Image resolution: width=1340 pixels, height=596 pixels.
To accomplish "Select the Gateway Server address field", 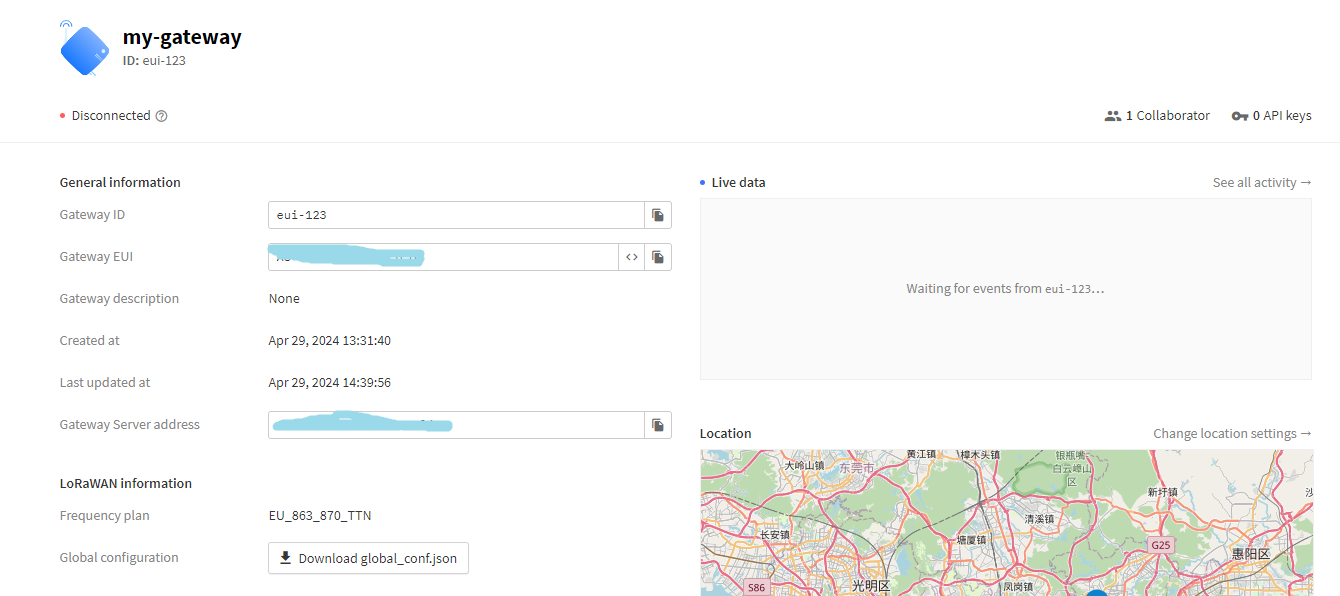I will [456, 425].
